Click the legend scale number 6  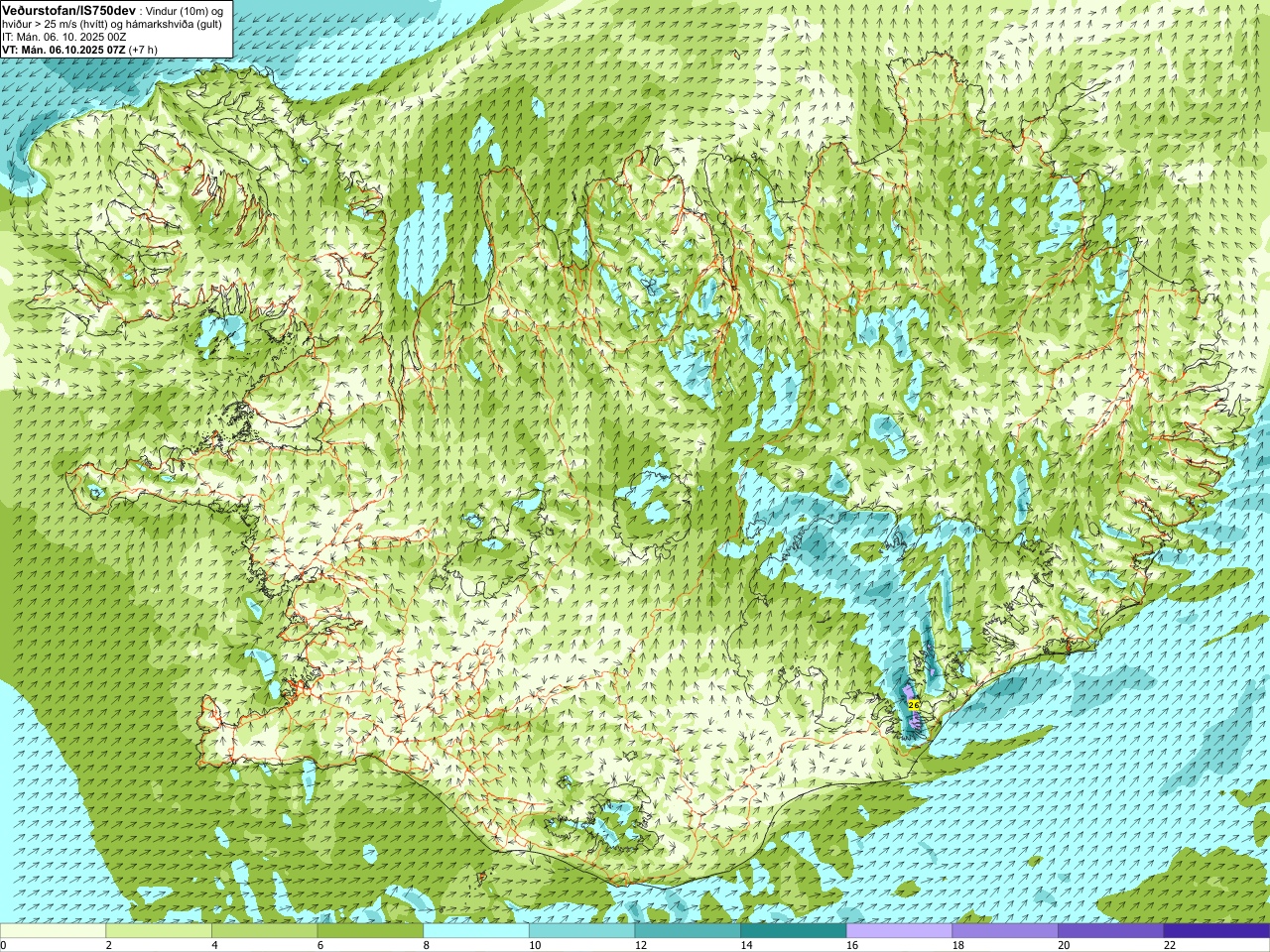tap(319, 945)
